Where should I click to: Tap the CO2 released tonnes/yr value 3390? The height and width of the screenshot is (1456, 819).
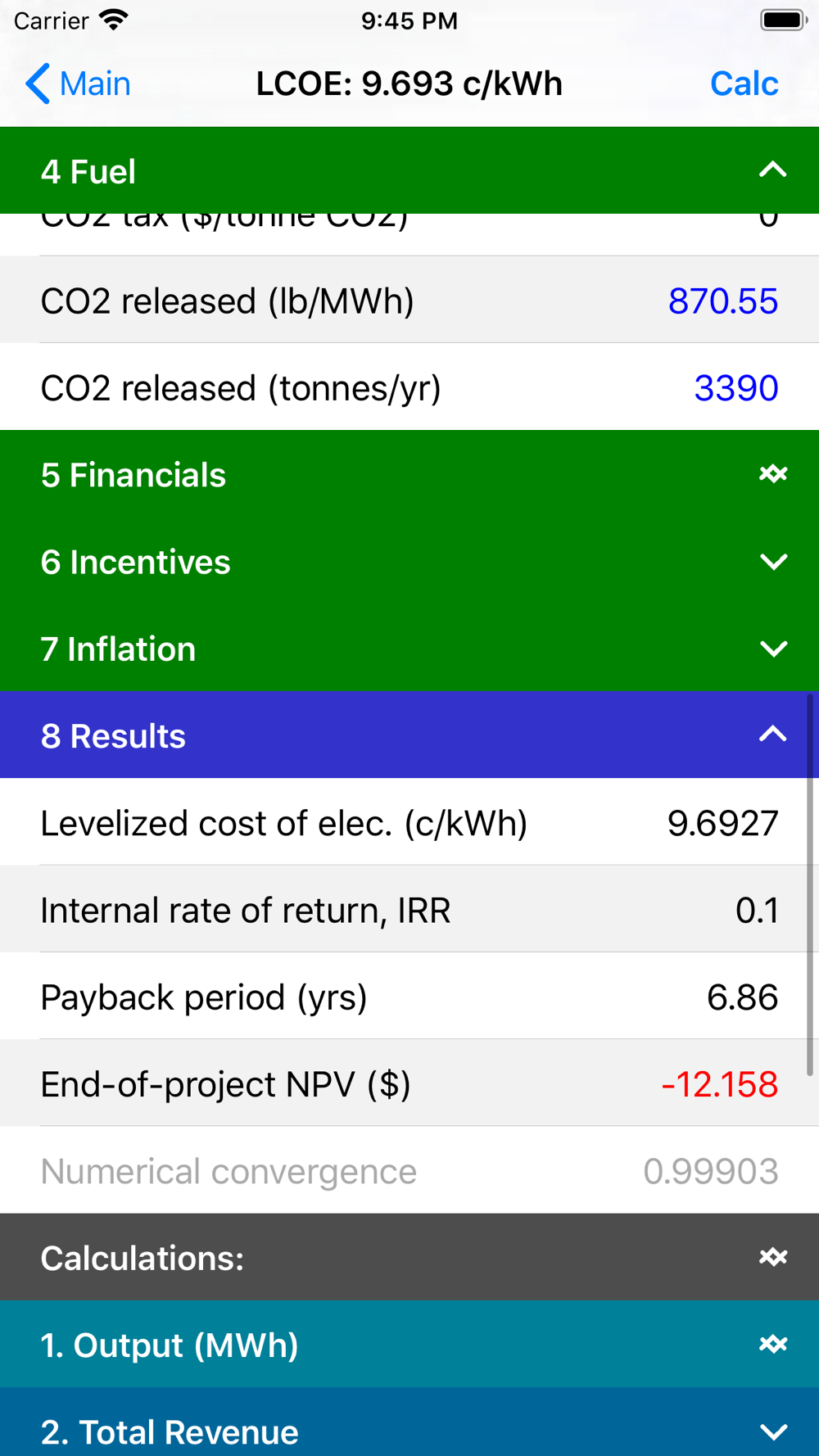pyautogui.click(x=735, y=388)
